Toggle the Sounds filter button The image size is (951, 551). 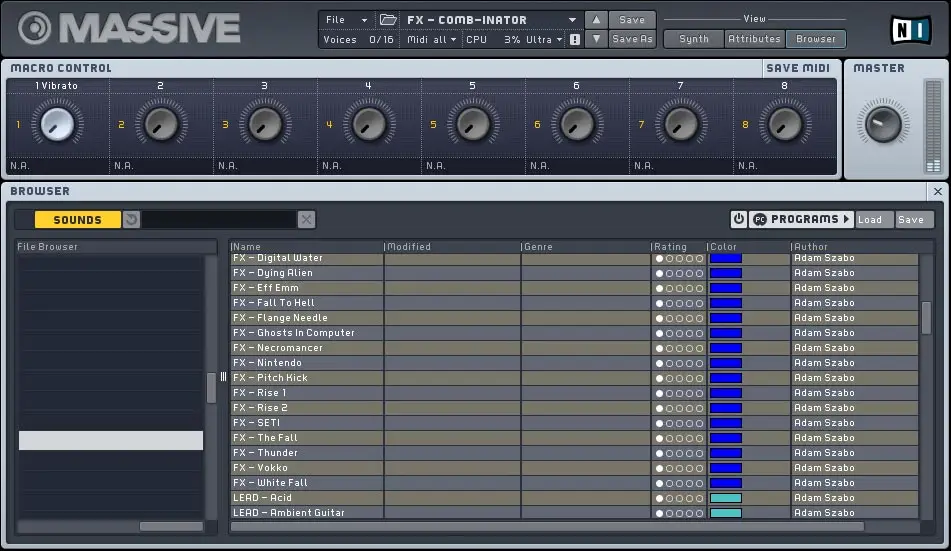[78, 220]
